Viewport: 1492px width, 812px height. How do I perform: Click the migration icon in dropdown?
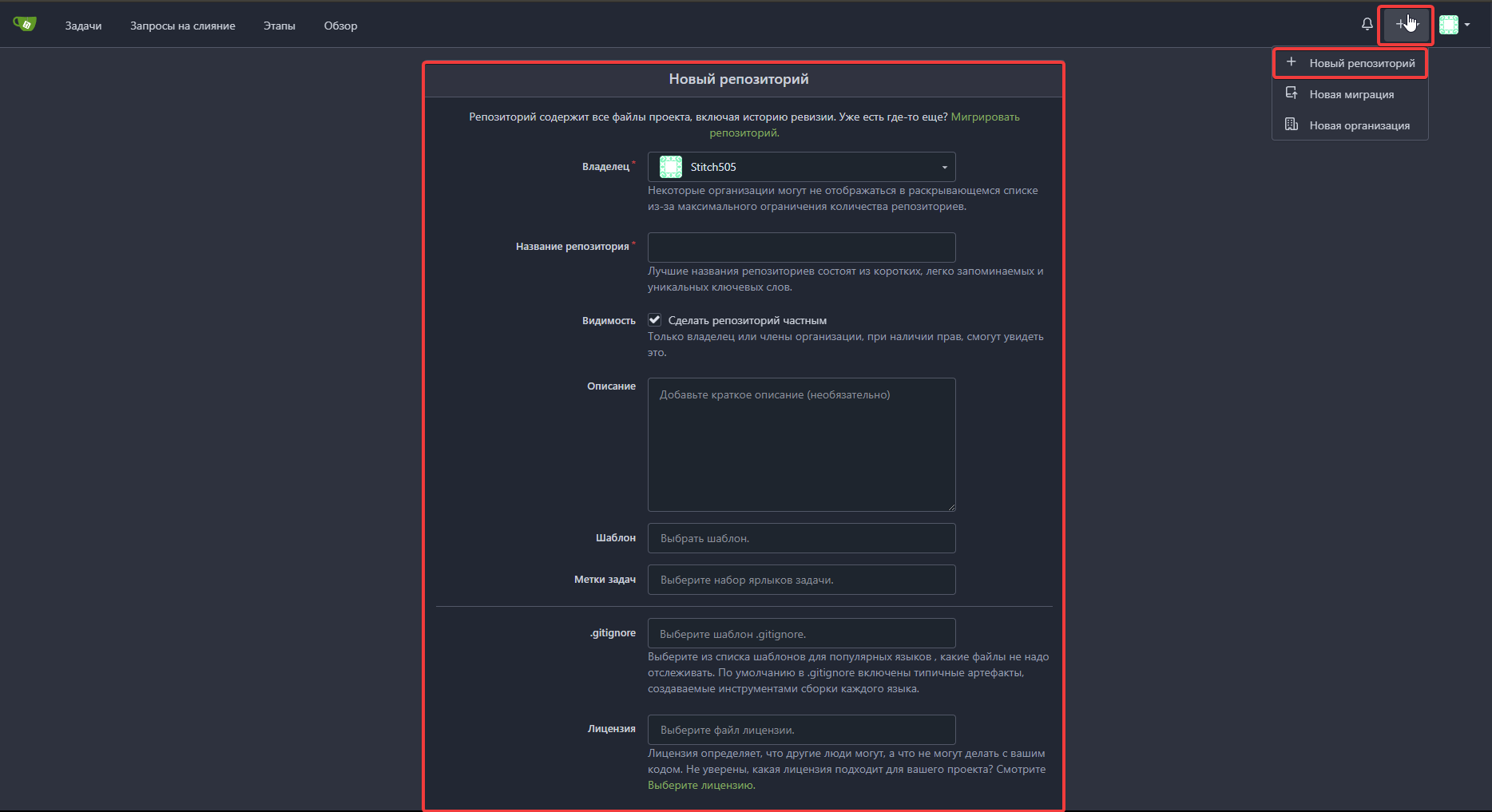coord(1291,93)
